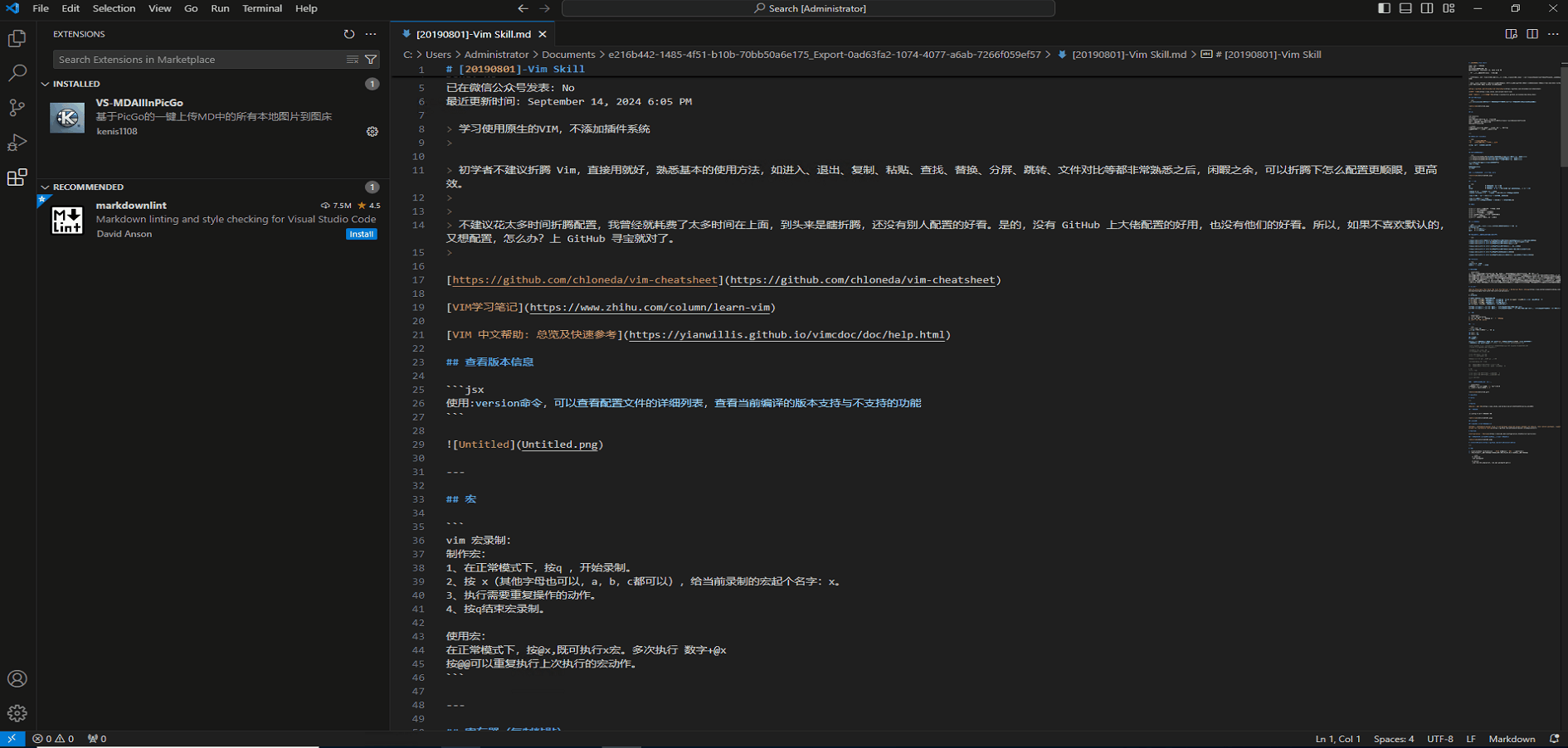Select the Extensions view icon

click(x=17, y=177)
